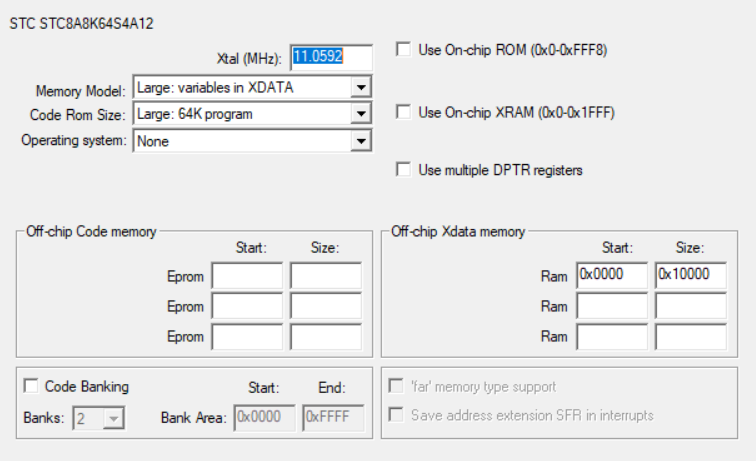Click the third Eprom Size field

tap(326, 337)
